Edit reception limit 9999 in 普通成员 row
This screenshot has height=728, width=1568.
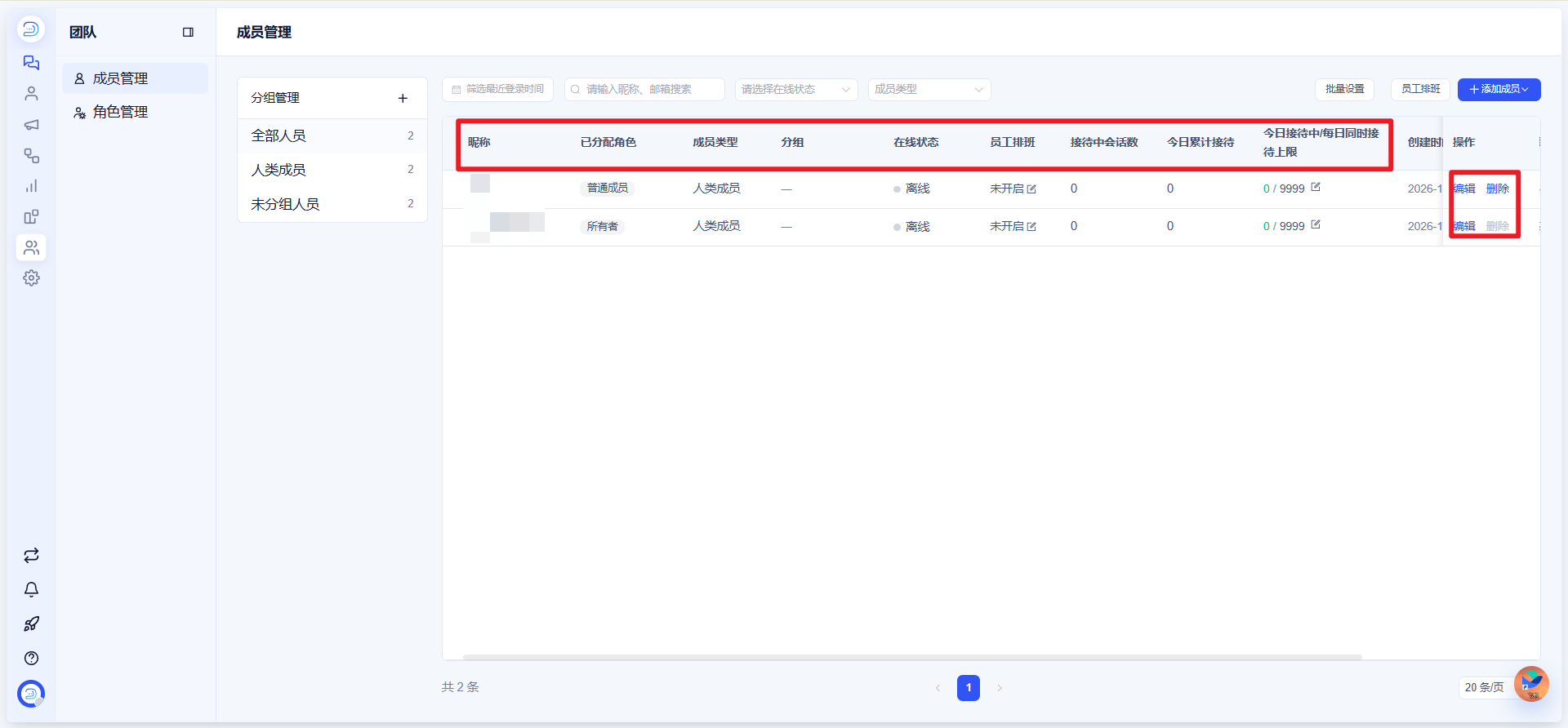[1316, 187]
